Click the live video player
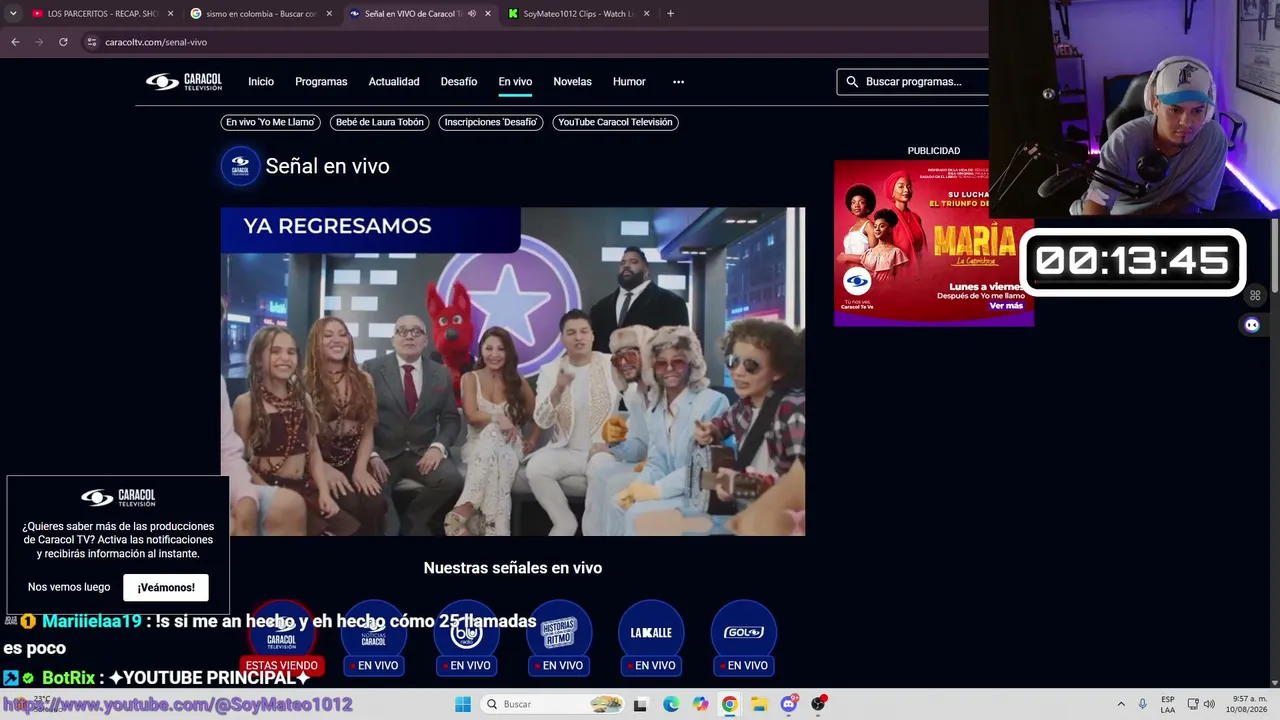 [513, 372]
